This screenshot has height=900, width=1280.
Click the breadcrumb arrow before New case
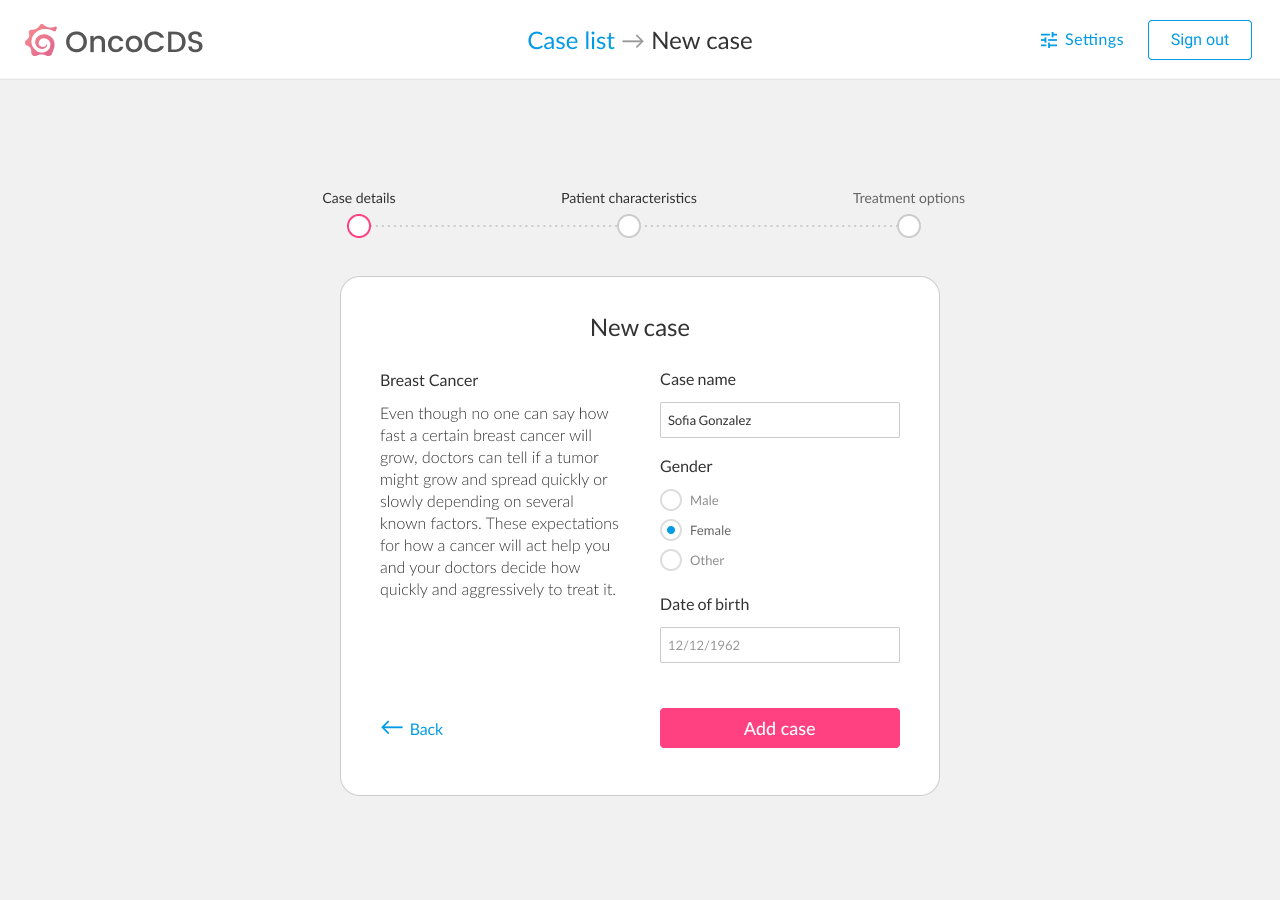tap(633, 41)
